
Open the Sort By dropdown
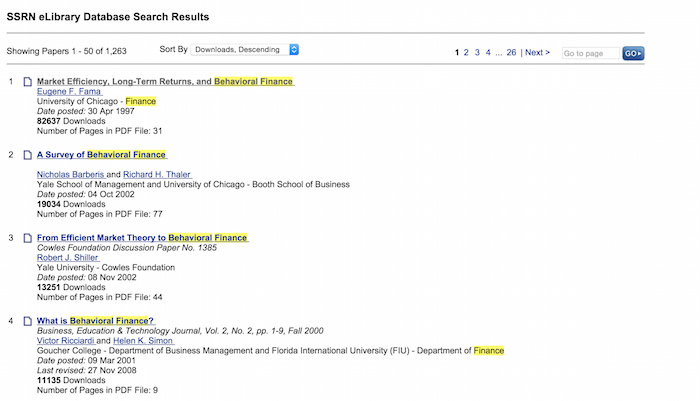coord(245,50)
